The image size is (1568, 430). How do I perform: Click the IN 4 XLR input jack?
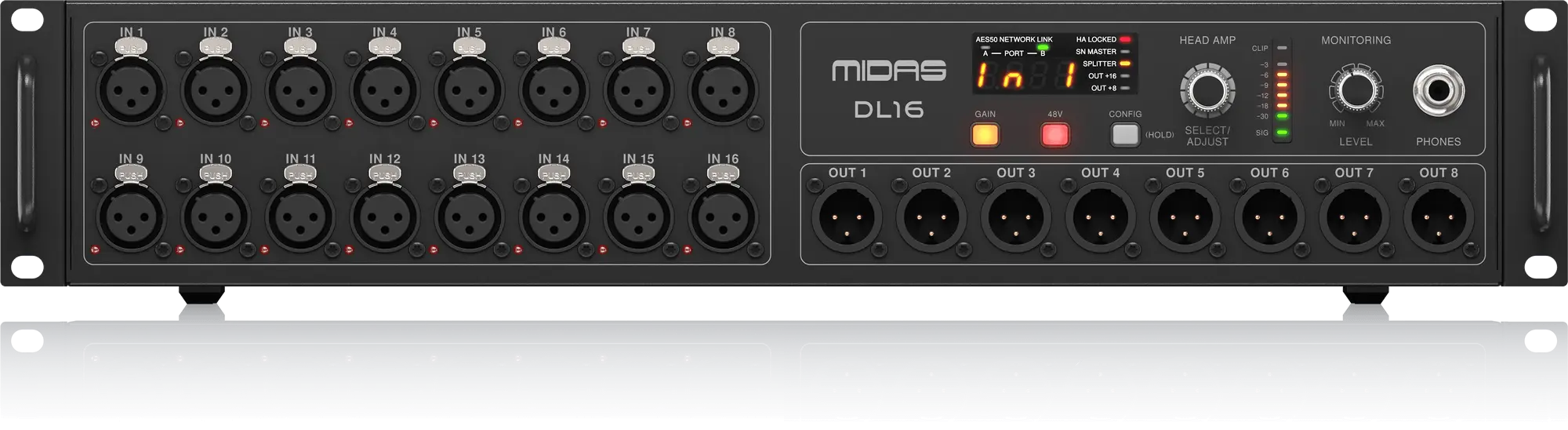point(385,89)
